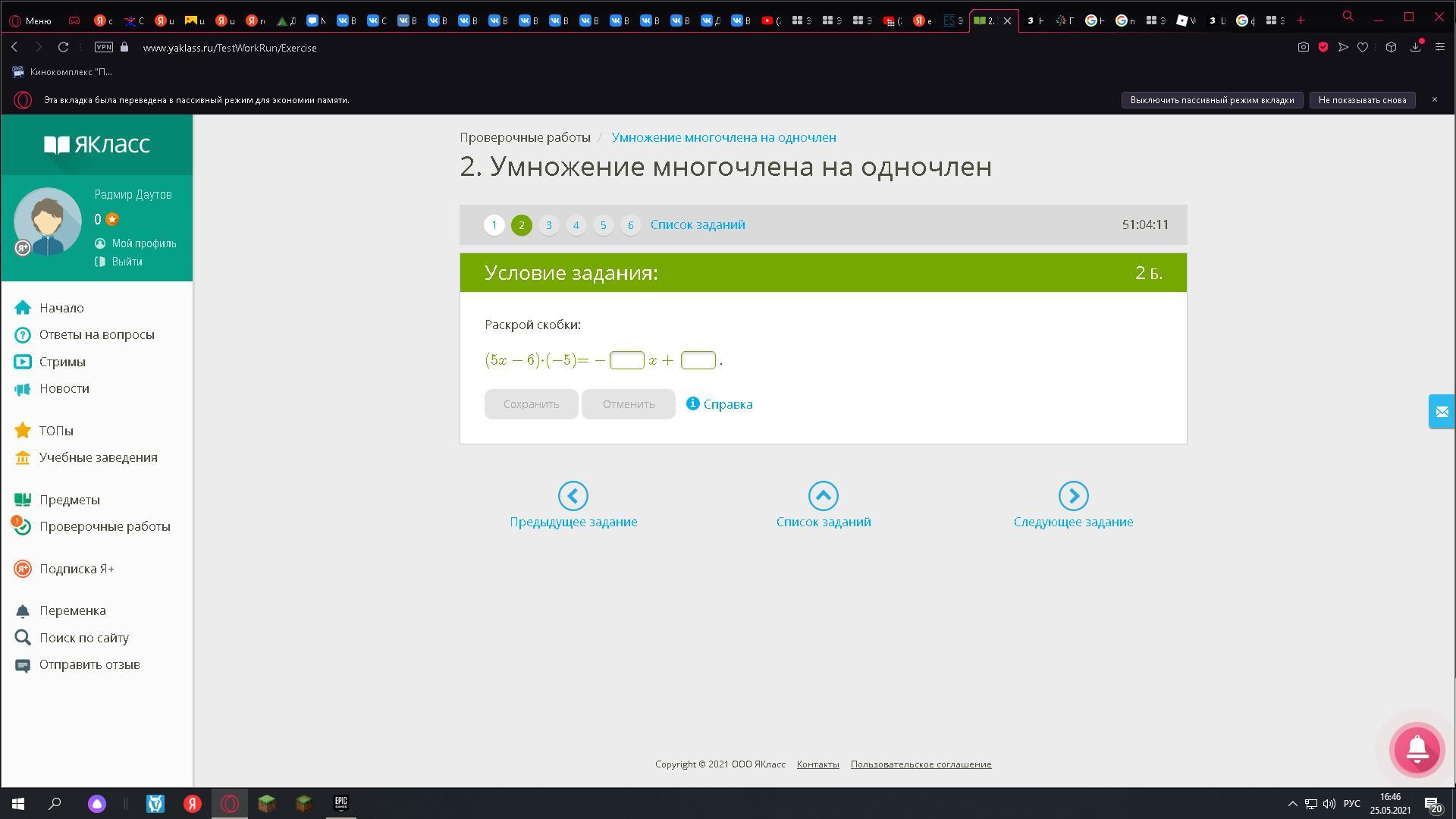Go to task number 6
This screenshot has width=1456, height=819.
click(630, 225)
